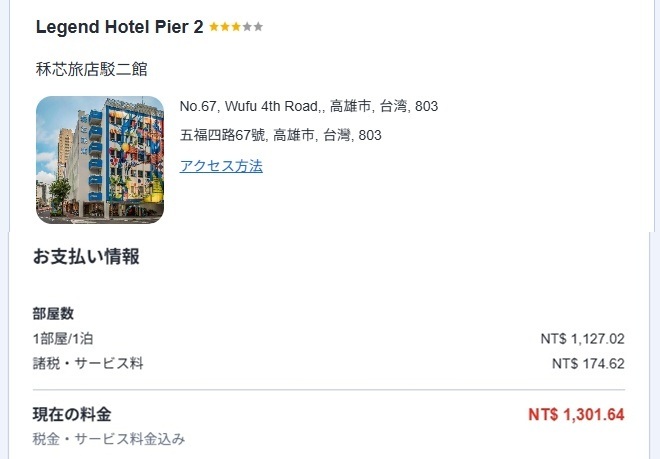Screen dimensions: 660x459
Task: Click the red total NT$ 1,301.64
Action: coord(576,414)
